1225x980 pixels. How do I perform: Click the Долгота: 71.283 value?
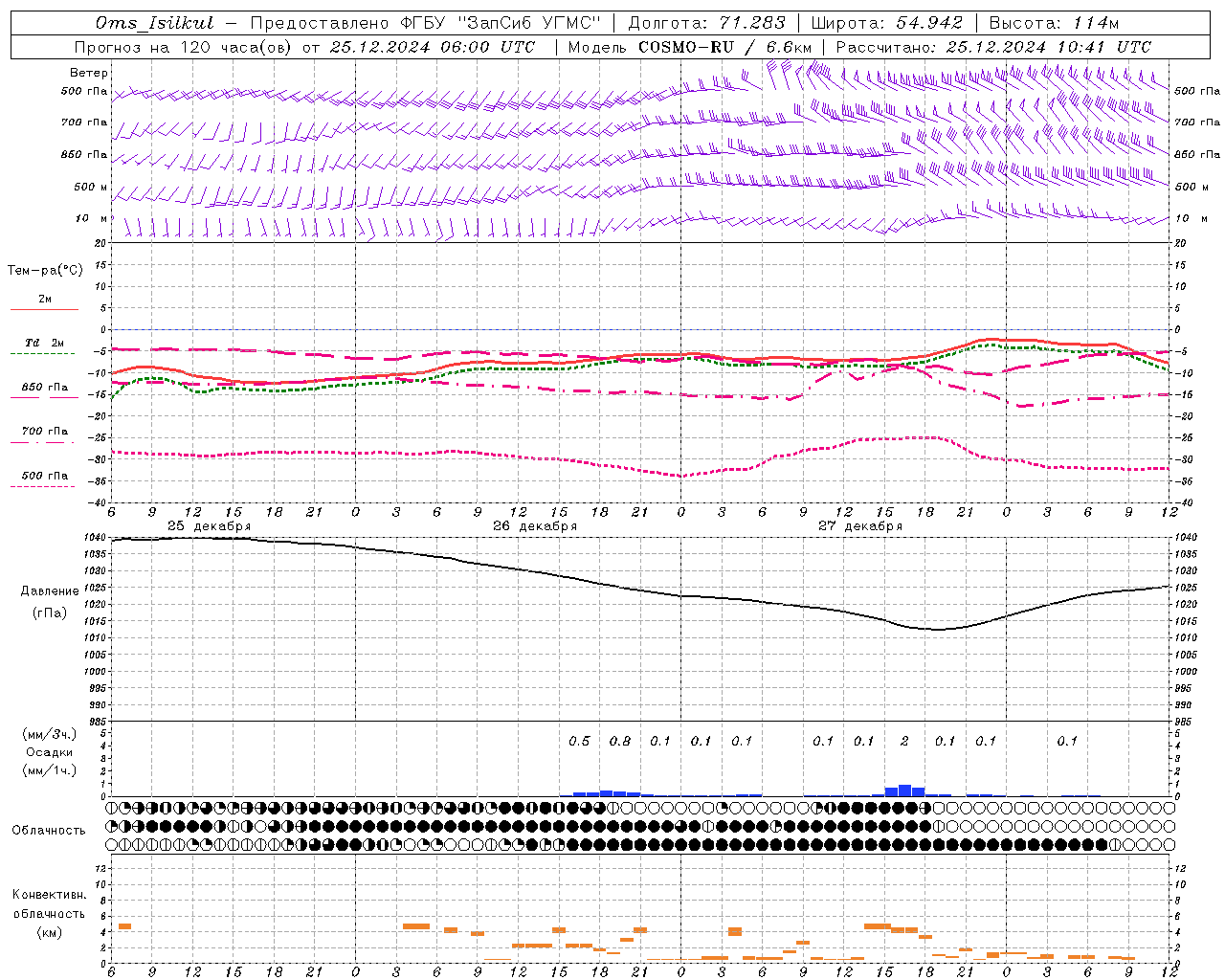[707, 23]
